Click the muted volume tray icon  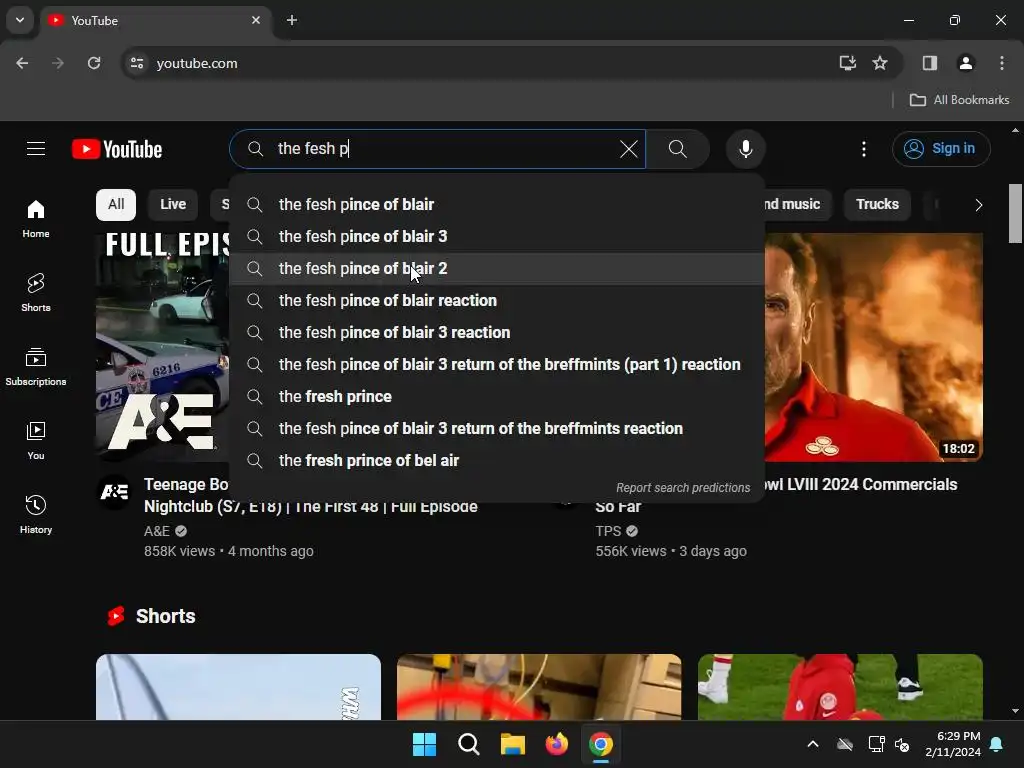point(903,744)
